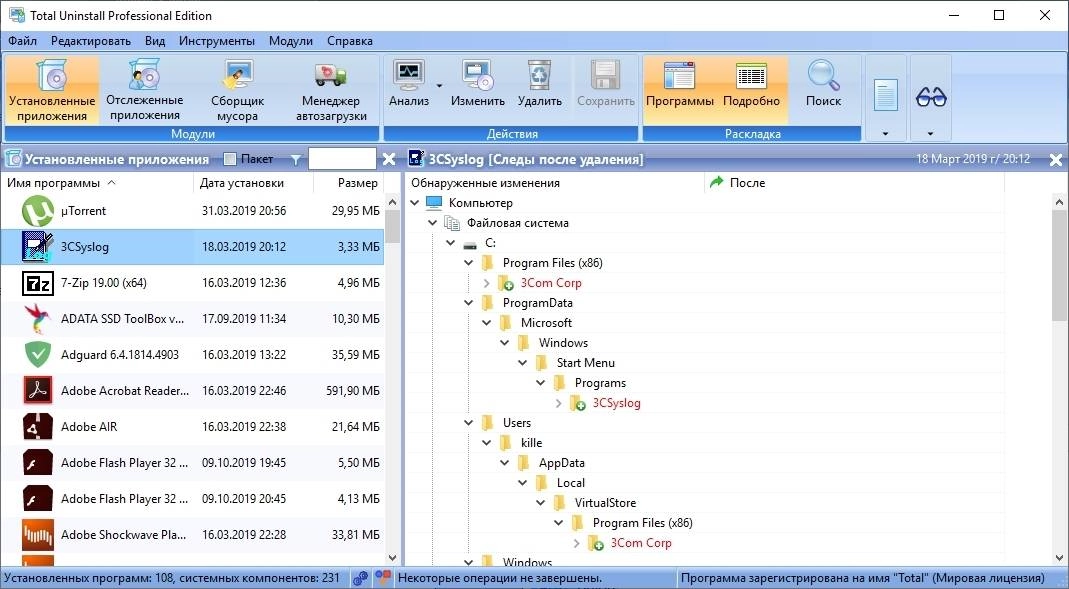Open dropdown under the glasses icon
Image resolution: width=1069 pixels, height=589 pixels.
pos(931,134)
